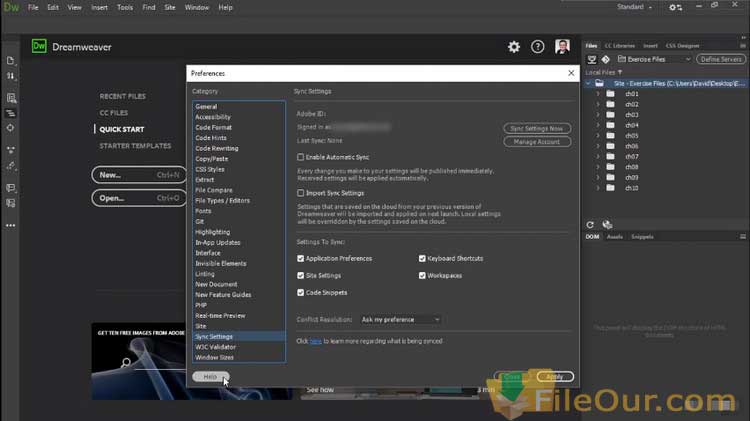Viewport: 750px width, 421px height.
Task: Select Code Hints category
Action: point(211,138)
